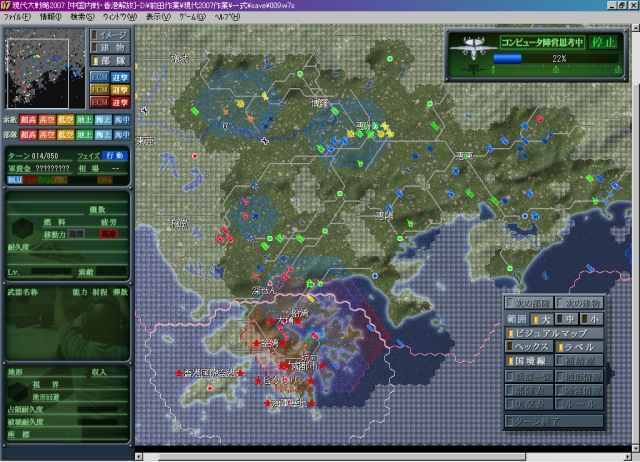Open the 兵器一覧 weapons list

point(529,376)
